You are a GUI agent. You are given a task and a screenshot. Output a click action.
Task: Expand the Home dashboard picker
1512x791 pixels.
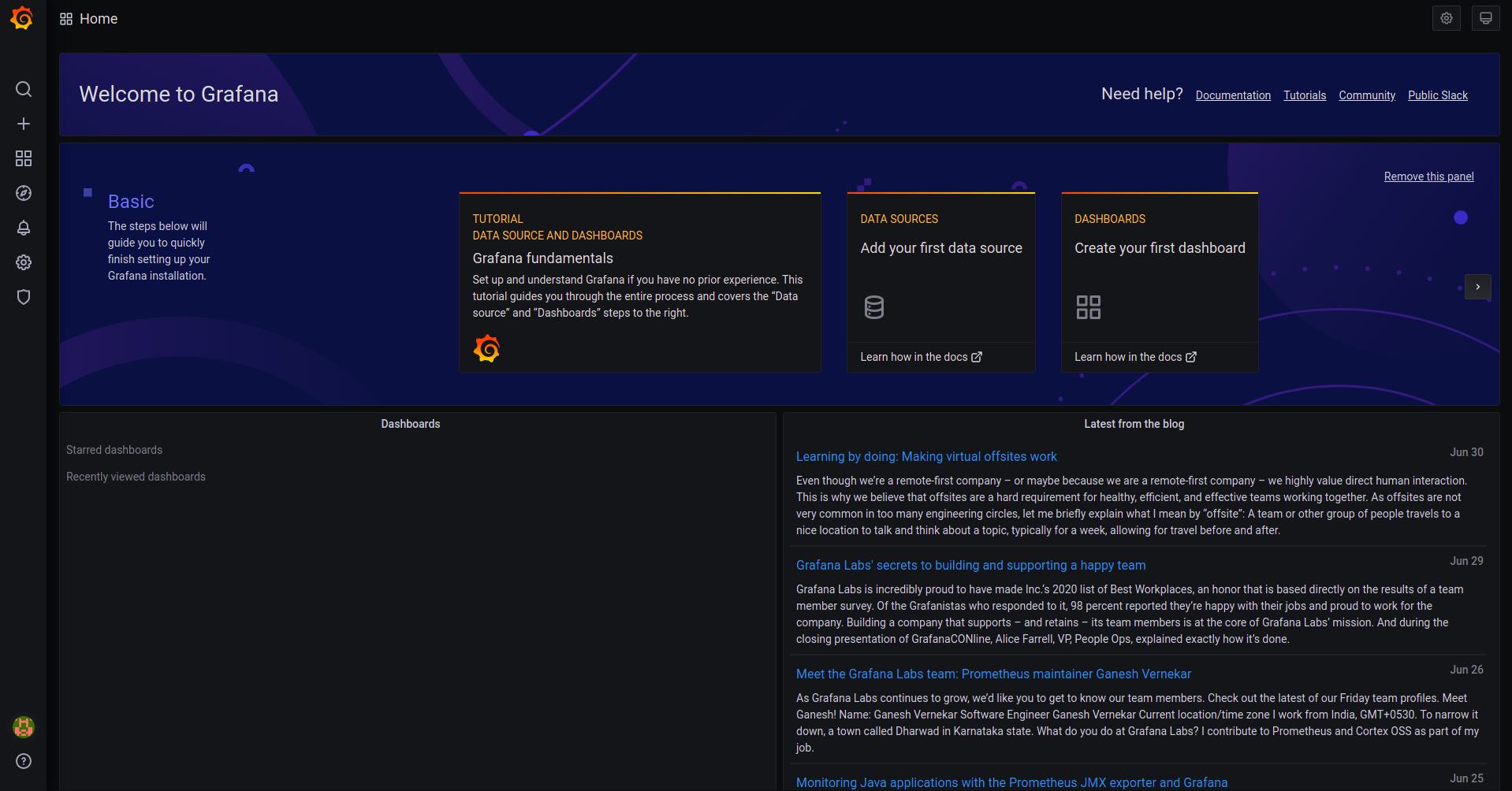[99, 19]
